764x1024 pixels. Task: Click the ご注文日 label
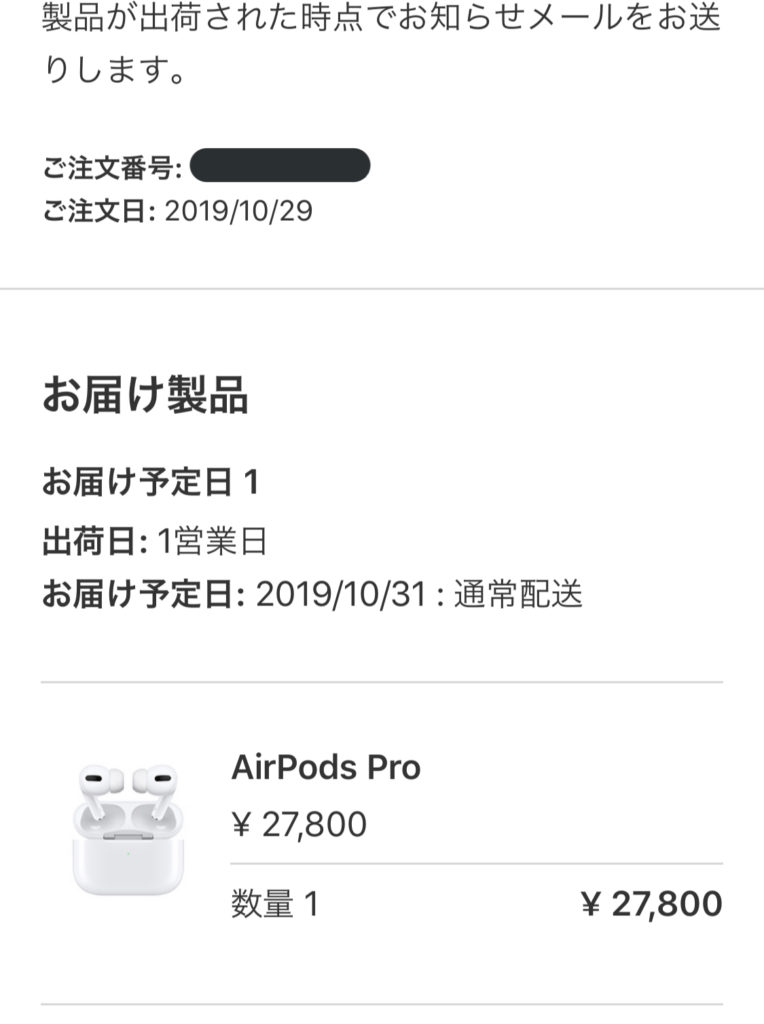(98, 211)
